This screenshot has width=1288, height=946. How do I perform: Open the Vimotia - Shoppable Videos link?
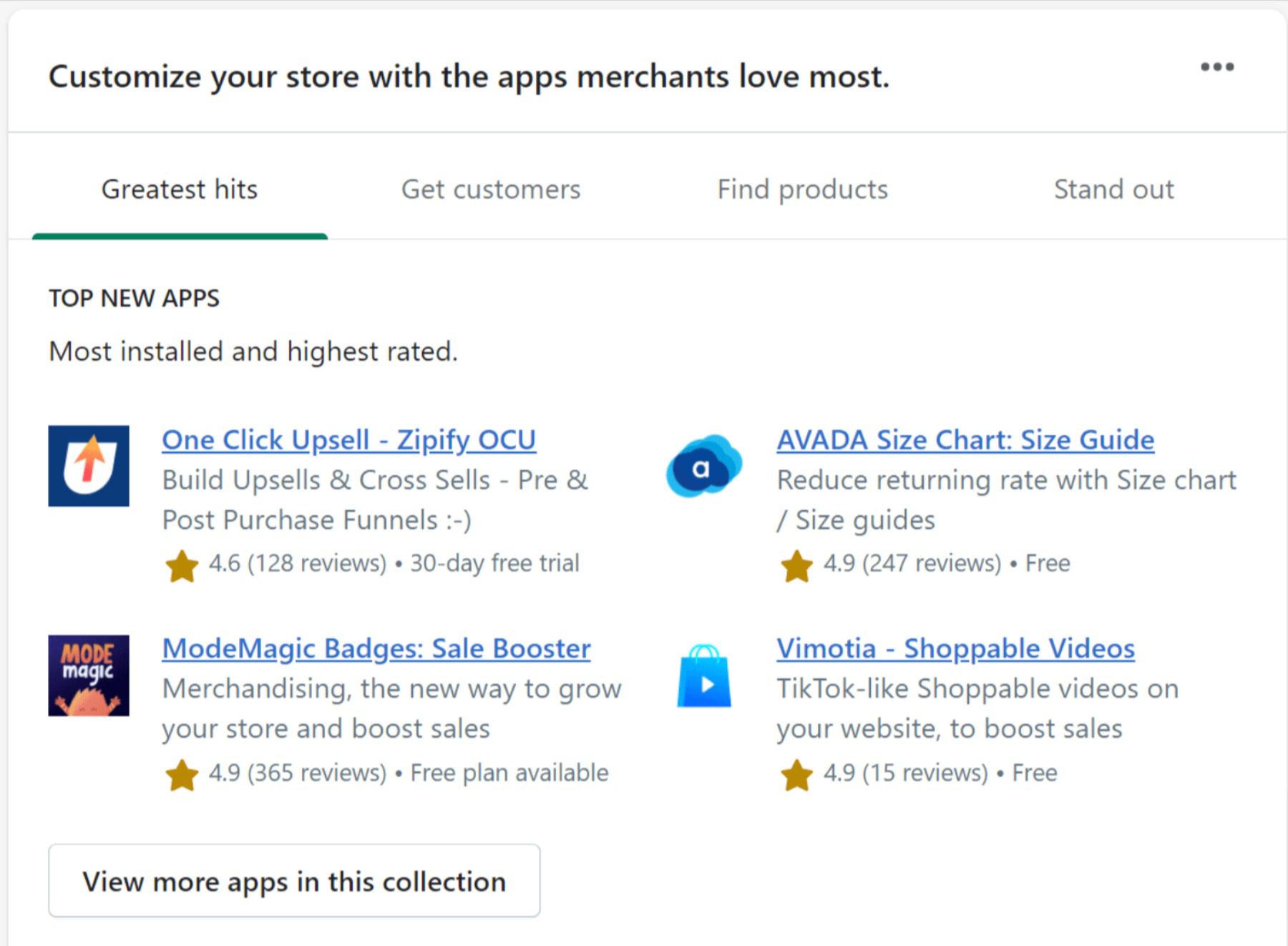click(955, 648)
